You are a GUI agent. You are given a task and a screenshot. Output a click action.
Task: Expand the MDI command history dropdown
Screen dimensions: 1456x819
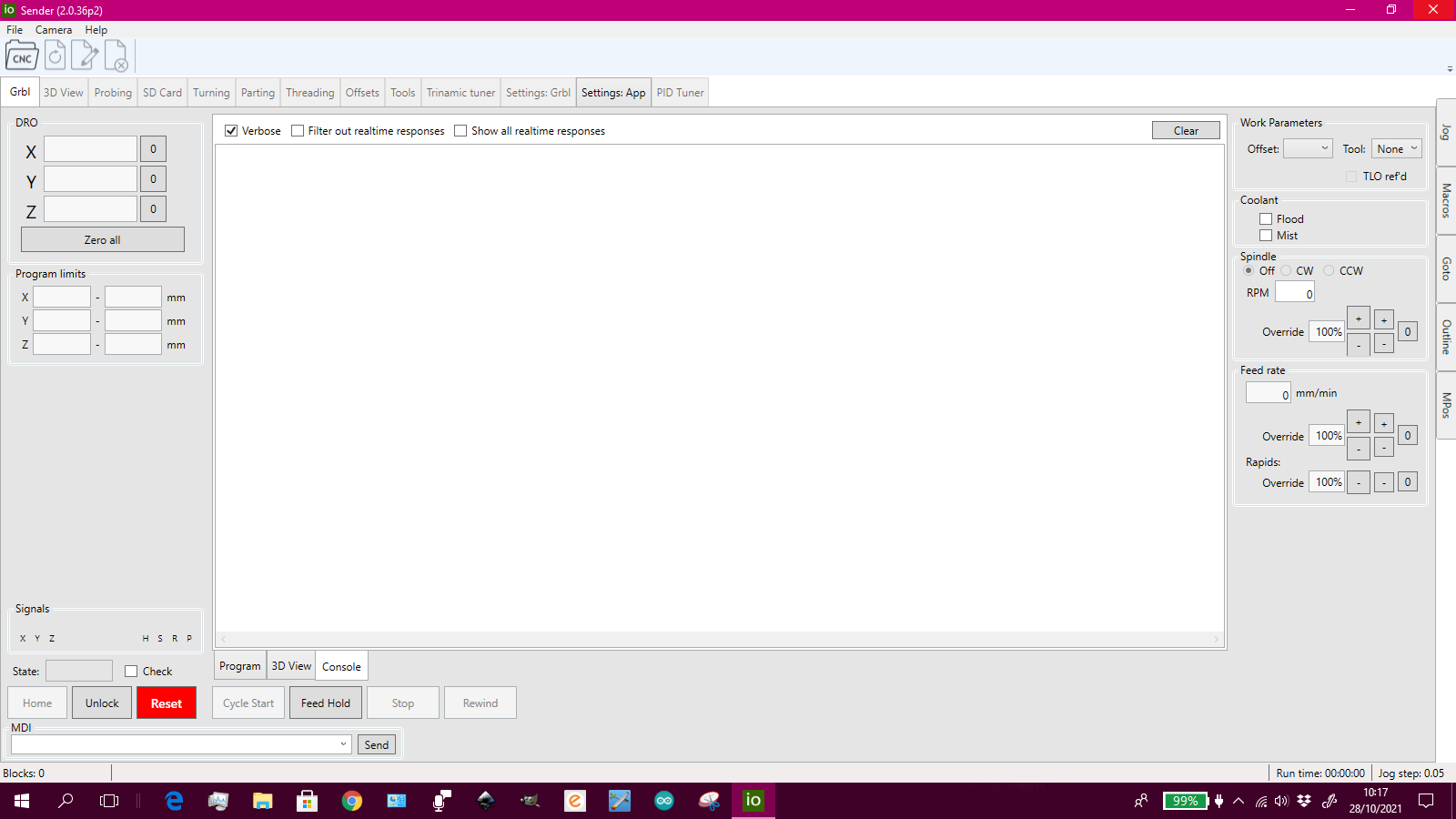point(343,744)
